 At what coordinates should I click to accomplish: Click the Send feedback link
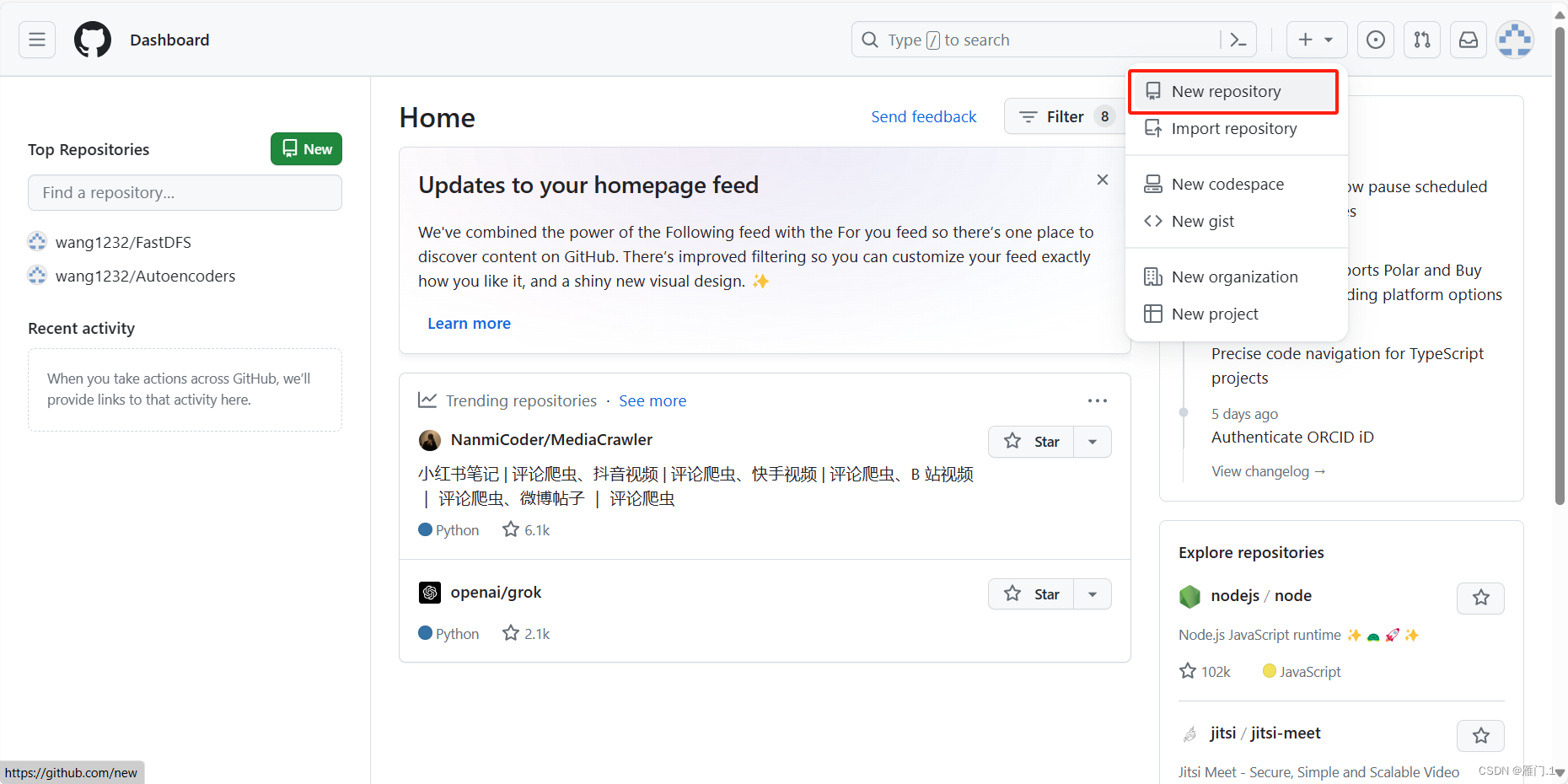(923, 116)
